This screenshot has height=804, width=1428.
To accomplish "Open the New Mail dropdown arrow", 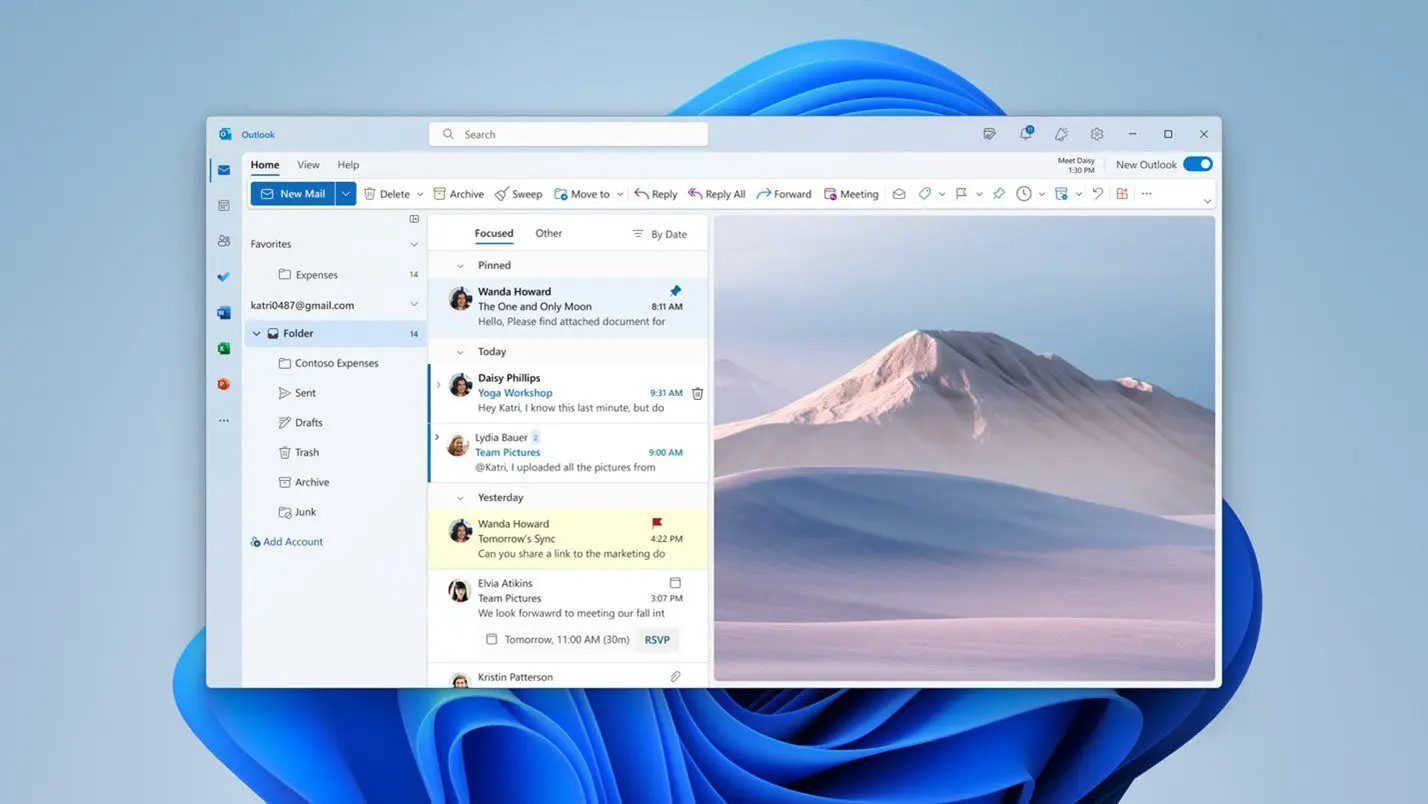I will pyautogui.click(x=345, y=193).
